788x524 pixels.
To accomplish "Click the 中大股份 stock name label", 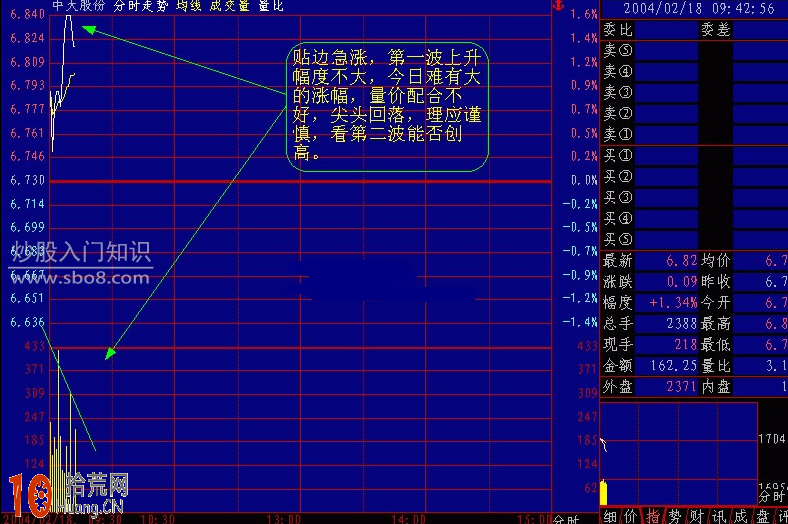I will click(78, 6).
